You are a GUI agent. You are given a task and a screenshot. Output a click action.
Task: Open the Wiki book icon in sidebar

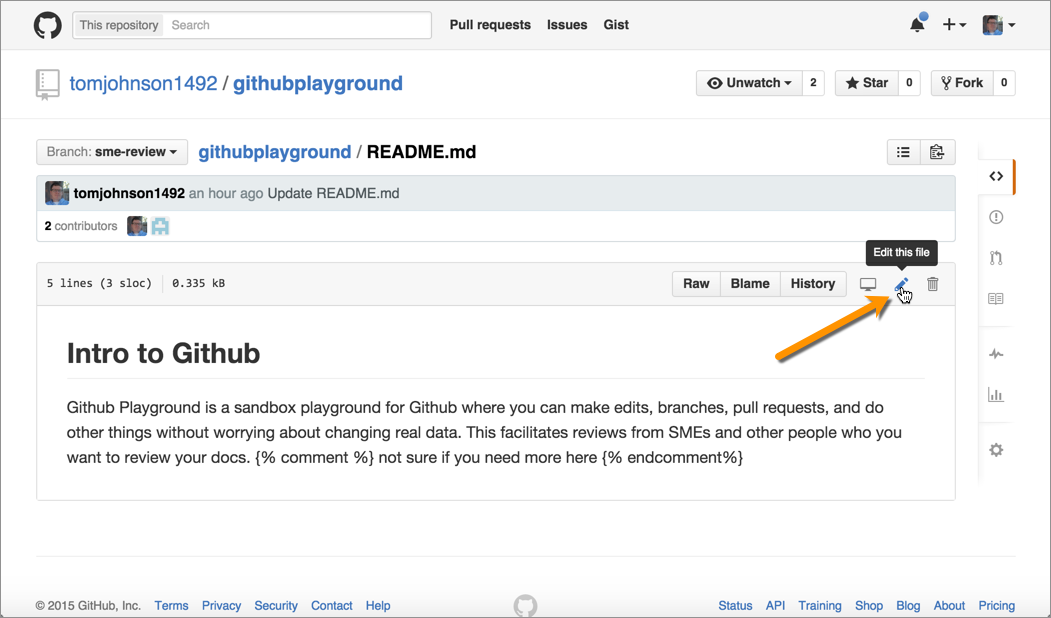[x=996, y=298]
